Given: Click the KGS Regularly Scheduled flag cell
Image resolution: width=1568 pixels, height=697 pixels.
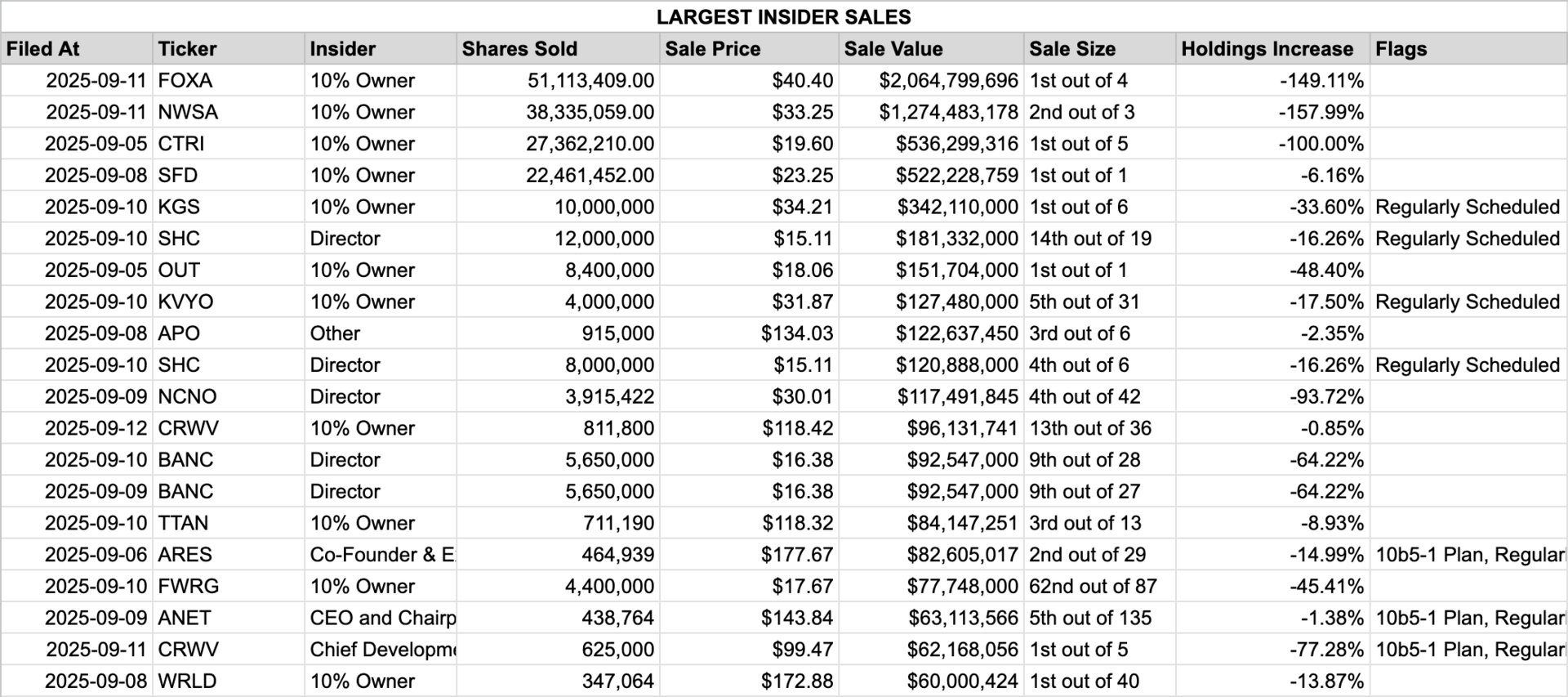Looking at the screenshot, I should [1468, 207].
